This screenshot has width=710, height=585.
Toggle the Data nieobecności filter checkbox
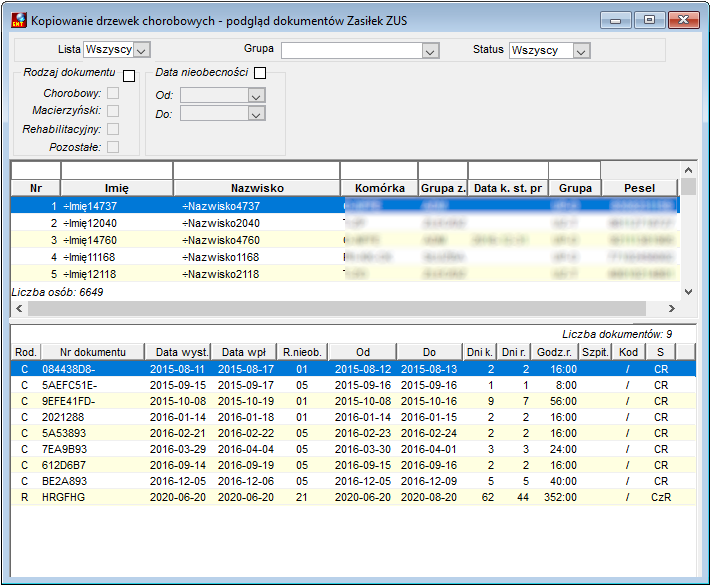pyautogui.click(x=260, y=72)
